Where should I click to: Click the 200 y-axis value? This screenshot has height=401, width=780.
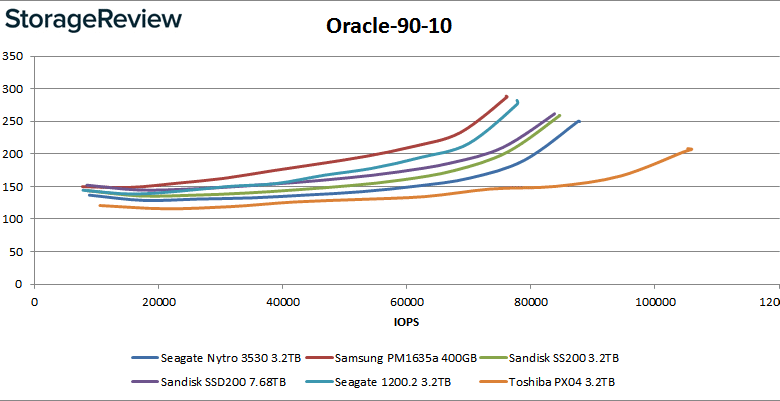[x=12, y=154]
